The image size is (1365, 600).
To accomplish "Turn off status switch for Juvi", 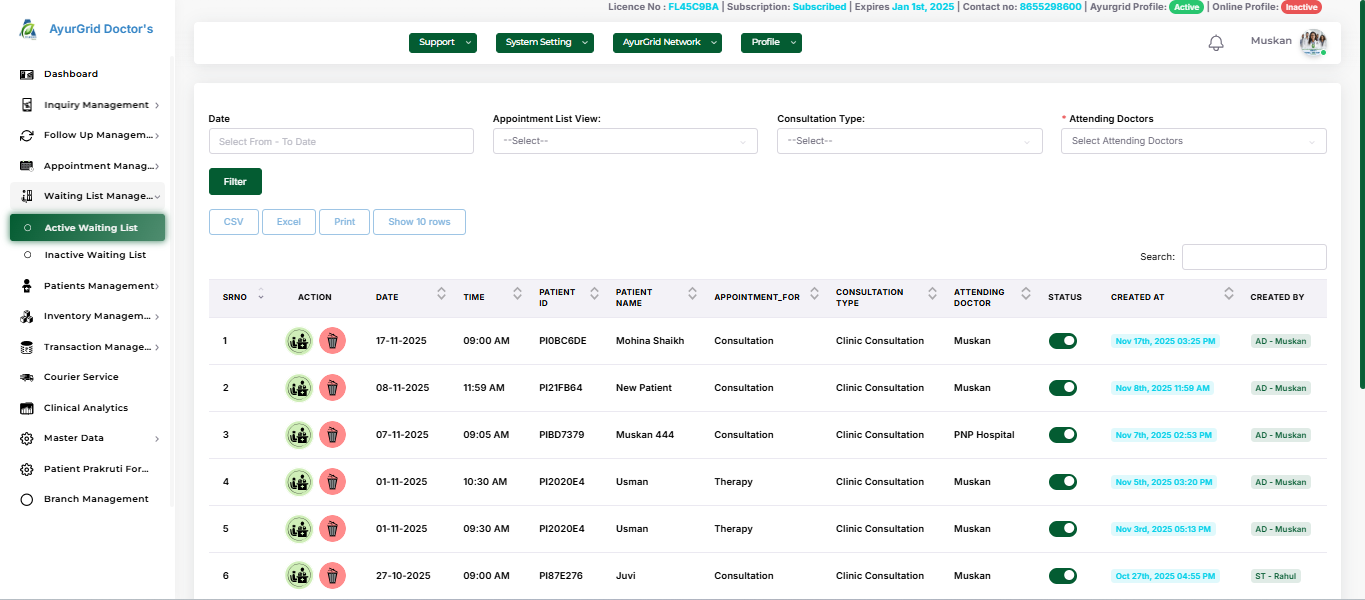I will tap(1062, 576).
